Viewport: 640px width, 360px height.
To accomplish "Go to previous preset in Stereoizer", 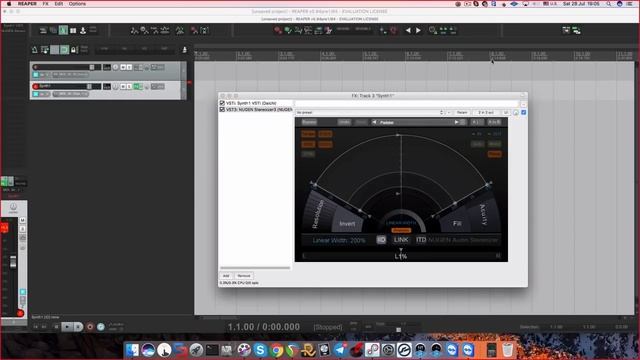I will (x=374, y=122).
